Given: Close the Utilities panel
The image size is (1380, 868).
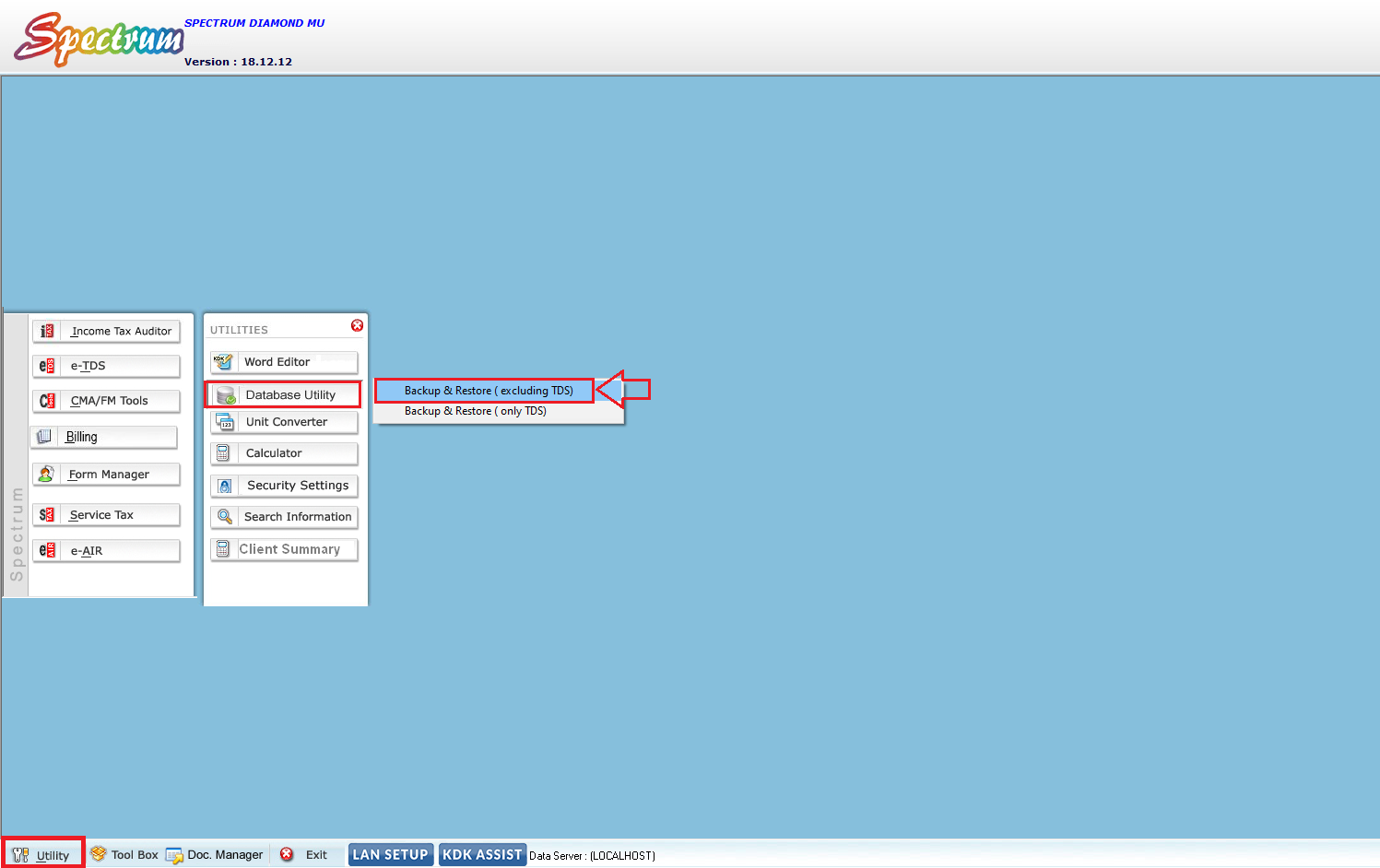Looking at the screenshot, I should point(358,325).
